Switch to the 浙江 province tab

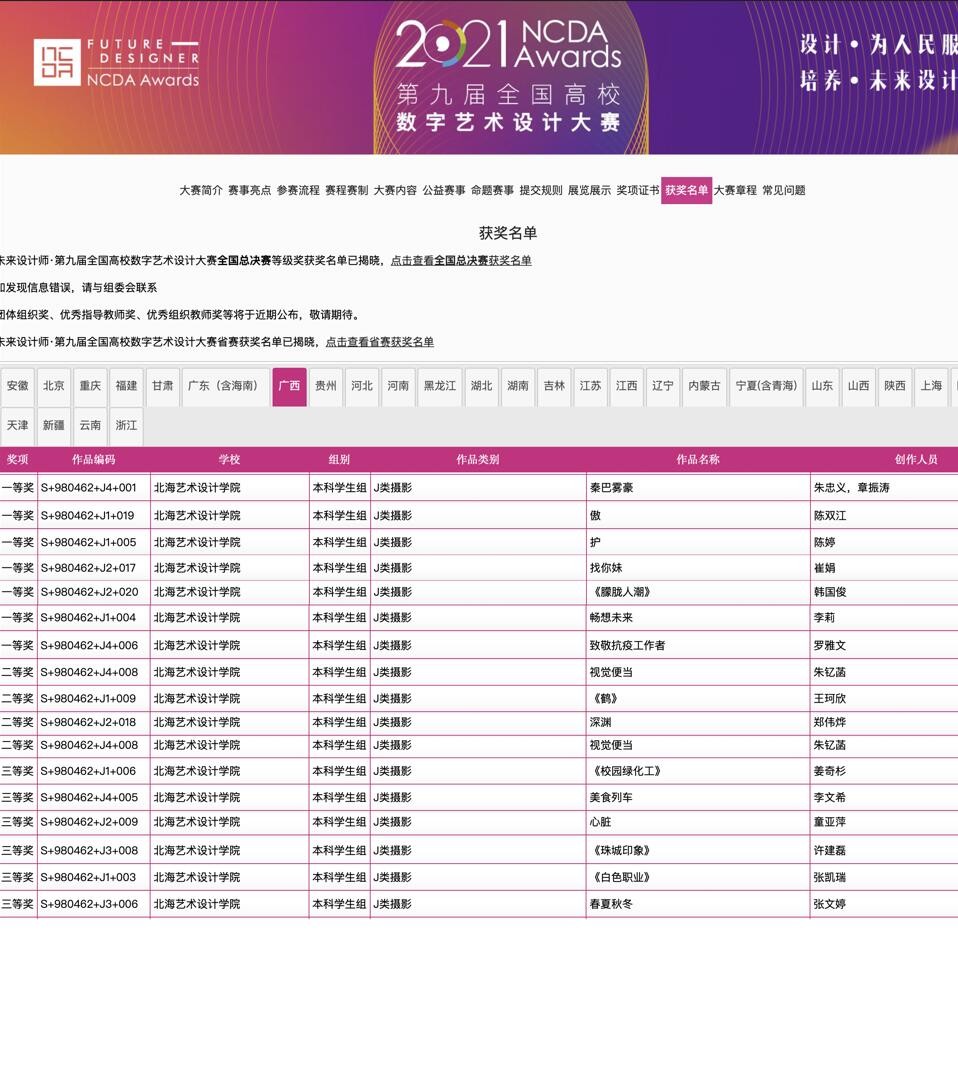126,426
